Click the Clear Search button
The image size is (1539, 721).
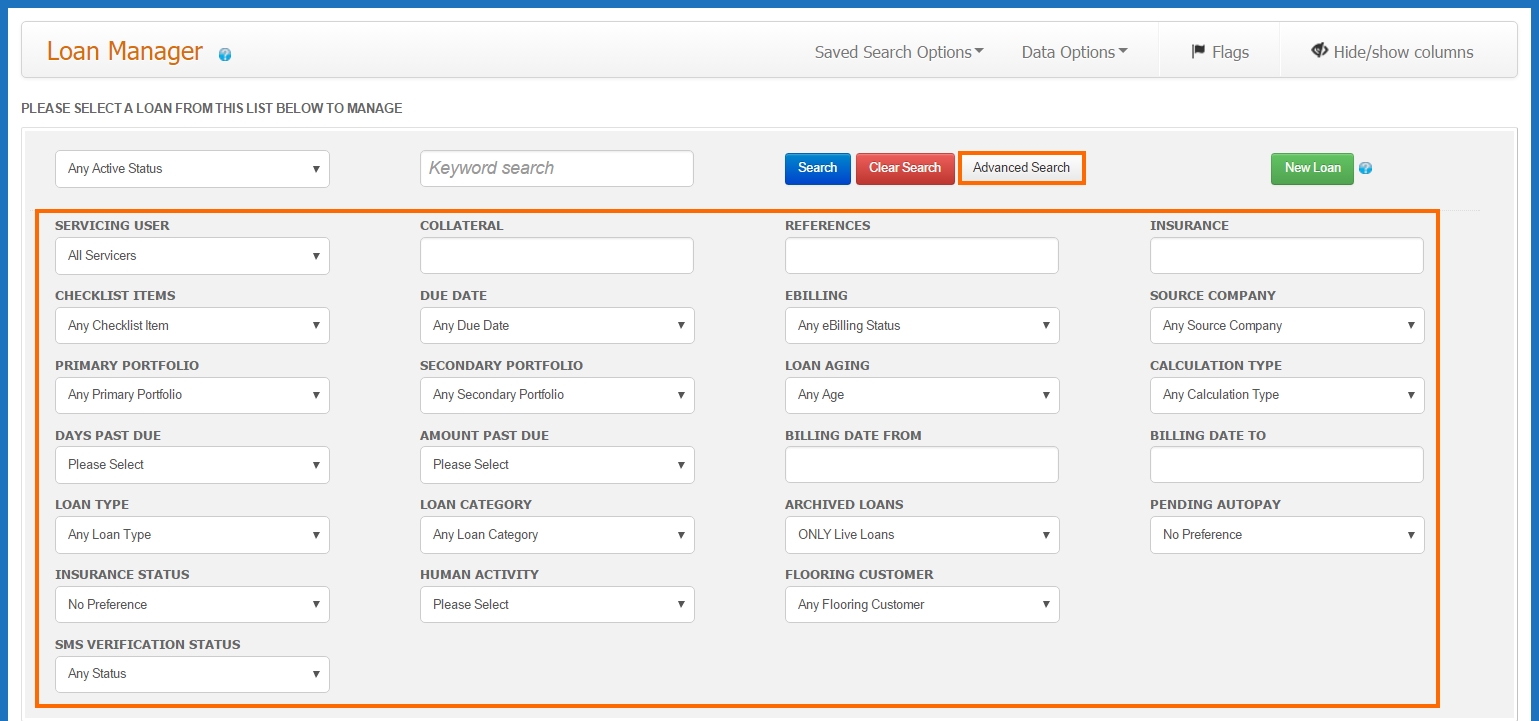tap(904, 168)
